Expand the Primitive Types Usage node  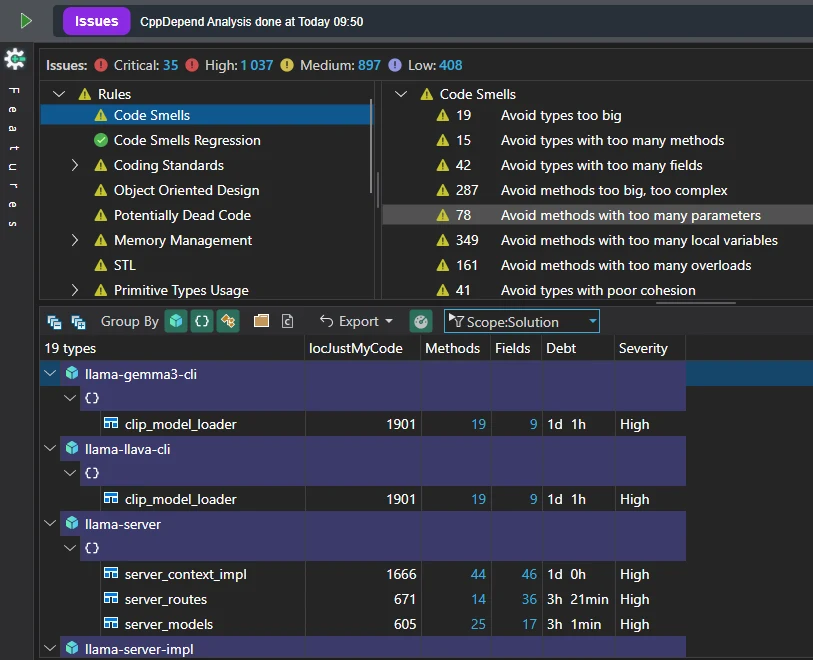(x=75, y=290)
